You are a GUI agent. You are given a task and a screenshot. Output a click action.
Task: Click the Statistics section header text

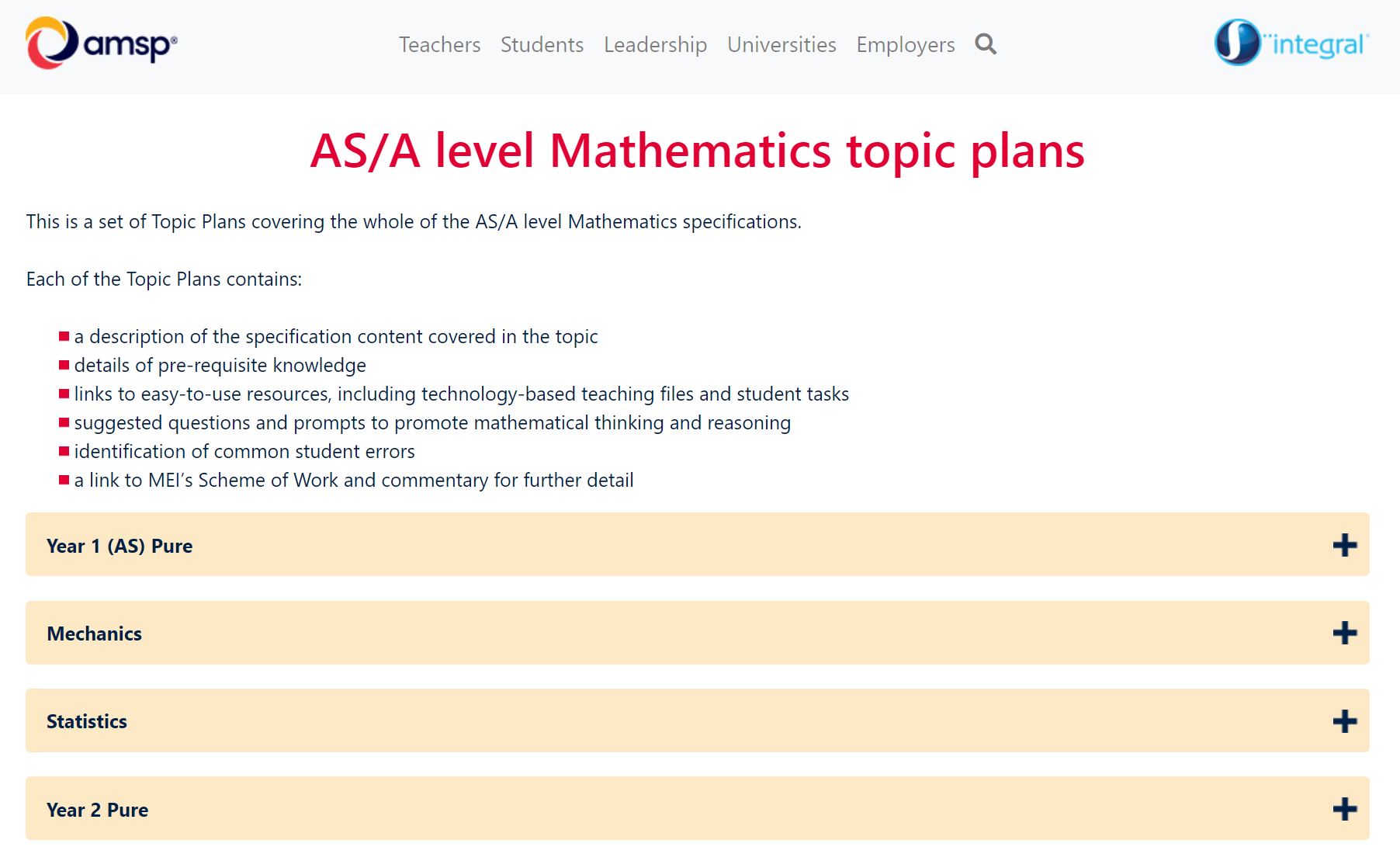87,720
